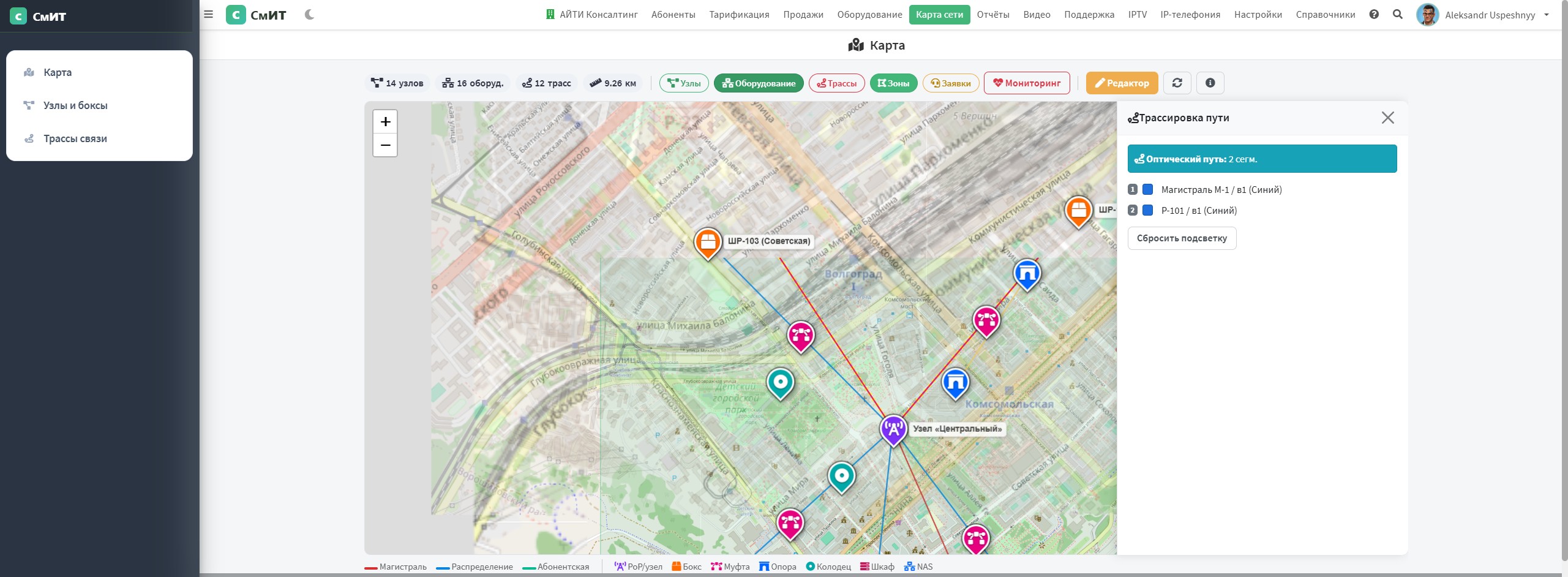Open Узлы и боксы in sidebar
This screenshot has width=1568, height=577.
(x=75, y=105)
